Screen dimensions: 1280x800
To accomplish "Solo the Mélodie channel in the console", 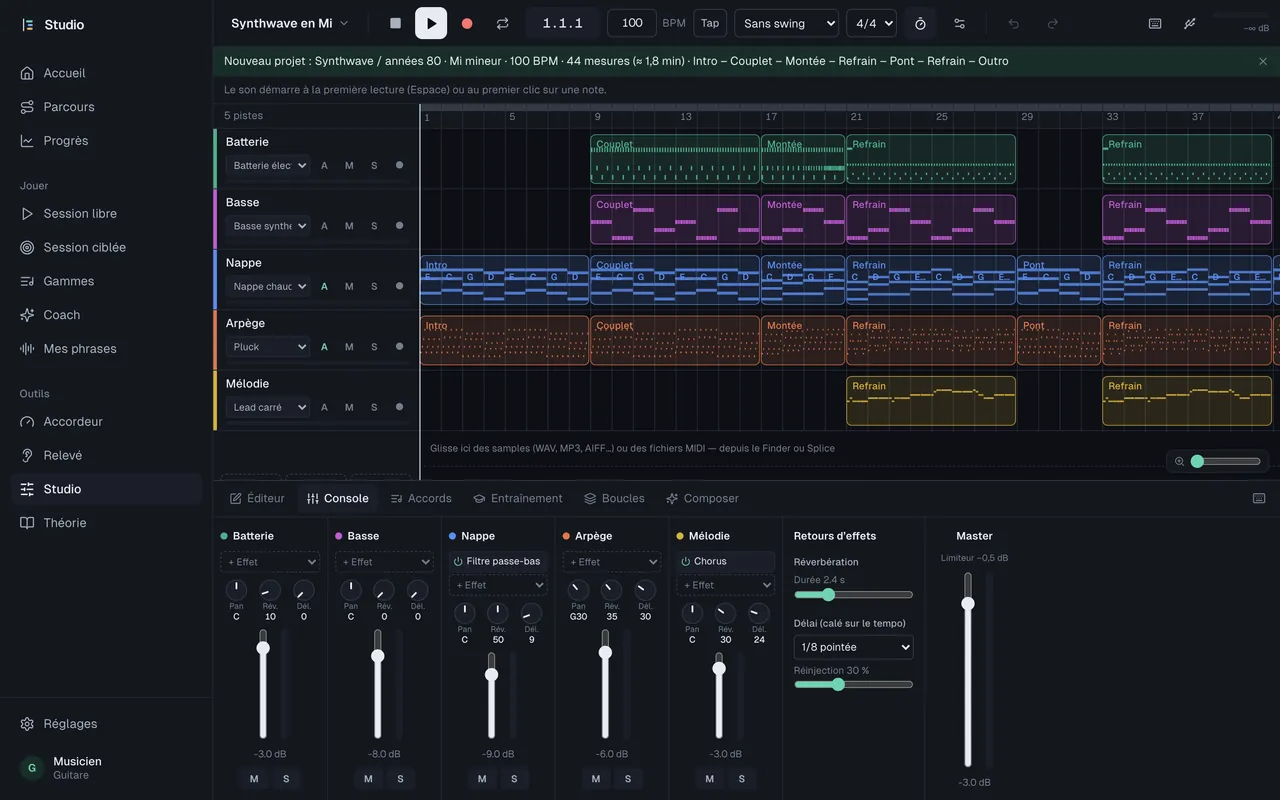I will click(742, 779).
